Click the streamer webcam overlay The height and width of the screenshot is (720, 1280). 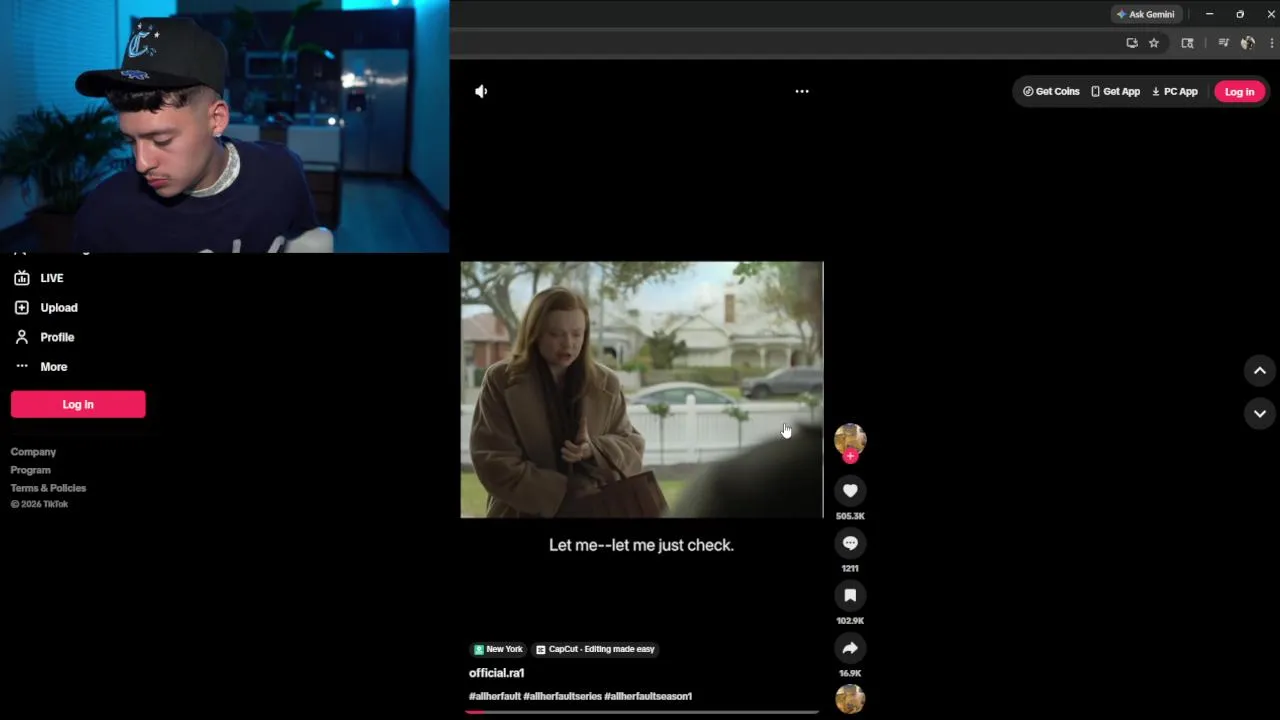click(x=224, y=126)
